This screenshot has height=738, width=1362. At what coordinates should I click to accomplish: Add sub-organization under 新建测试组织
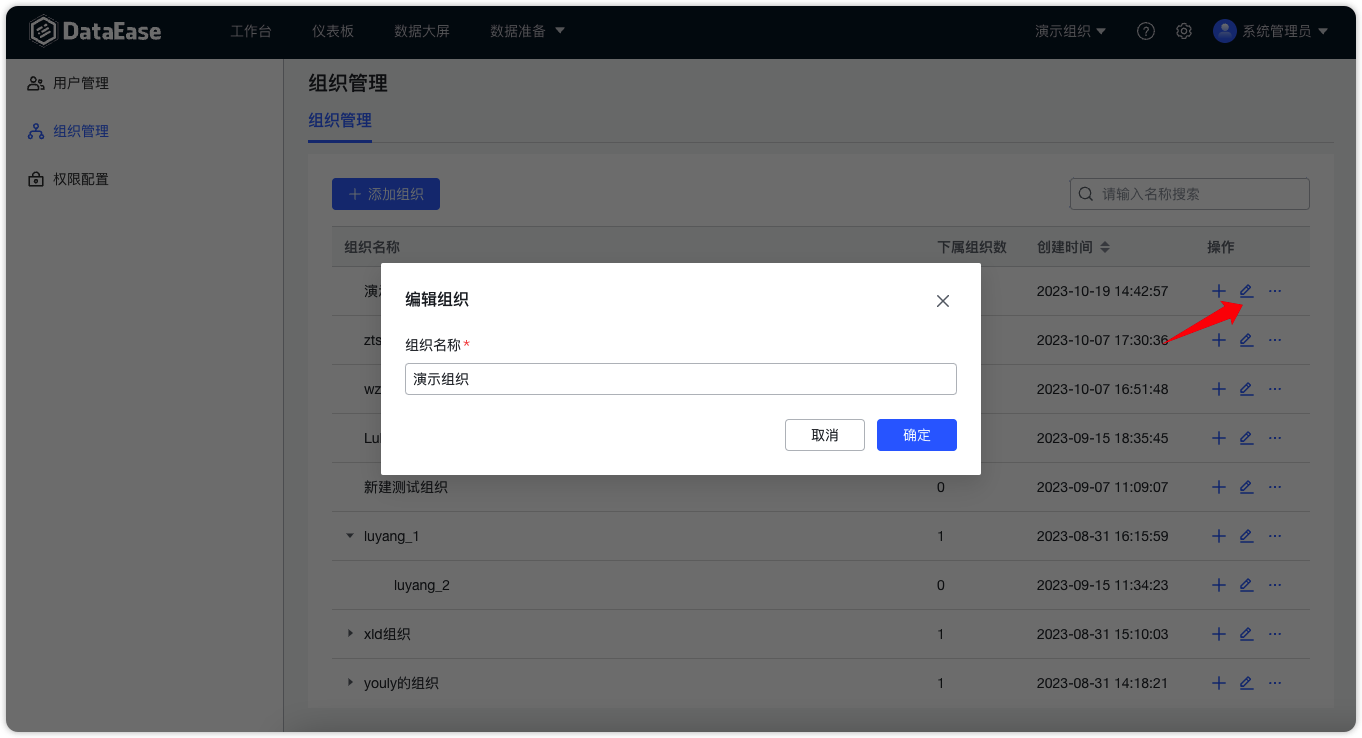coord(1219,487)
